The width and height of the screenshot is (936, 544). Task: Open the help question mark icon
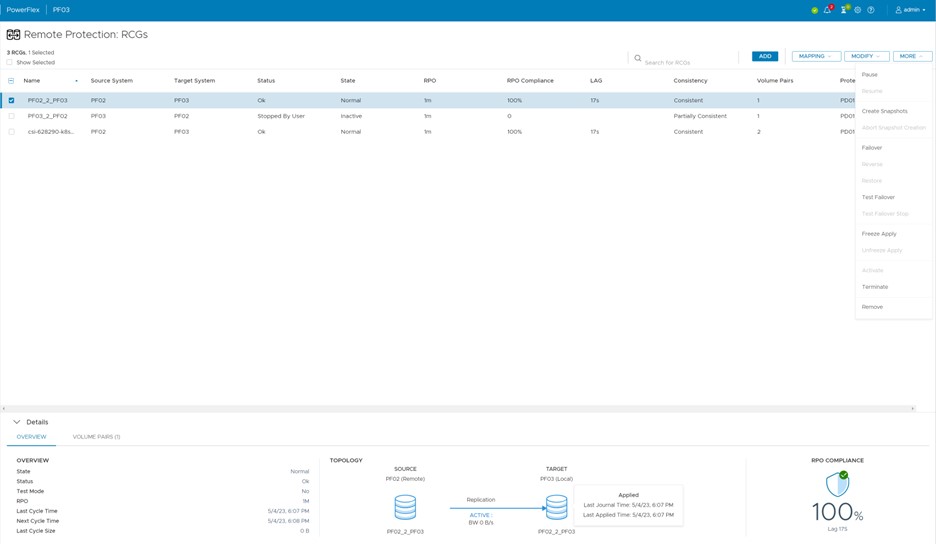point(870,10)
